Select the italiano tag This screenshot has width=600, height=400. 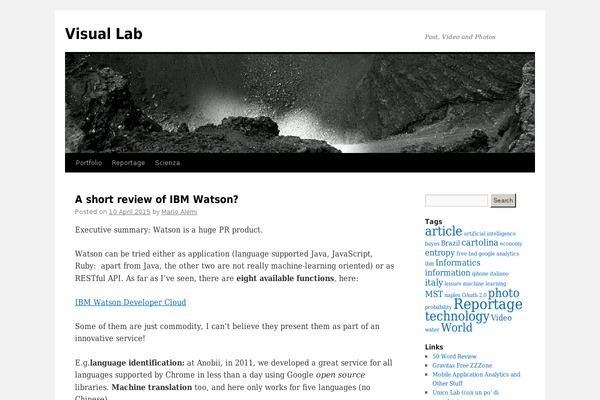click(x=499, y=274)
